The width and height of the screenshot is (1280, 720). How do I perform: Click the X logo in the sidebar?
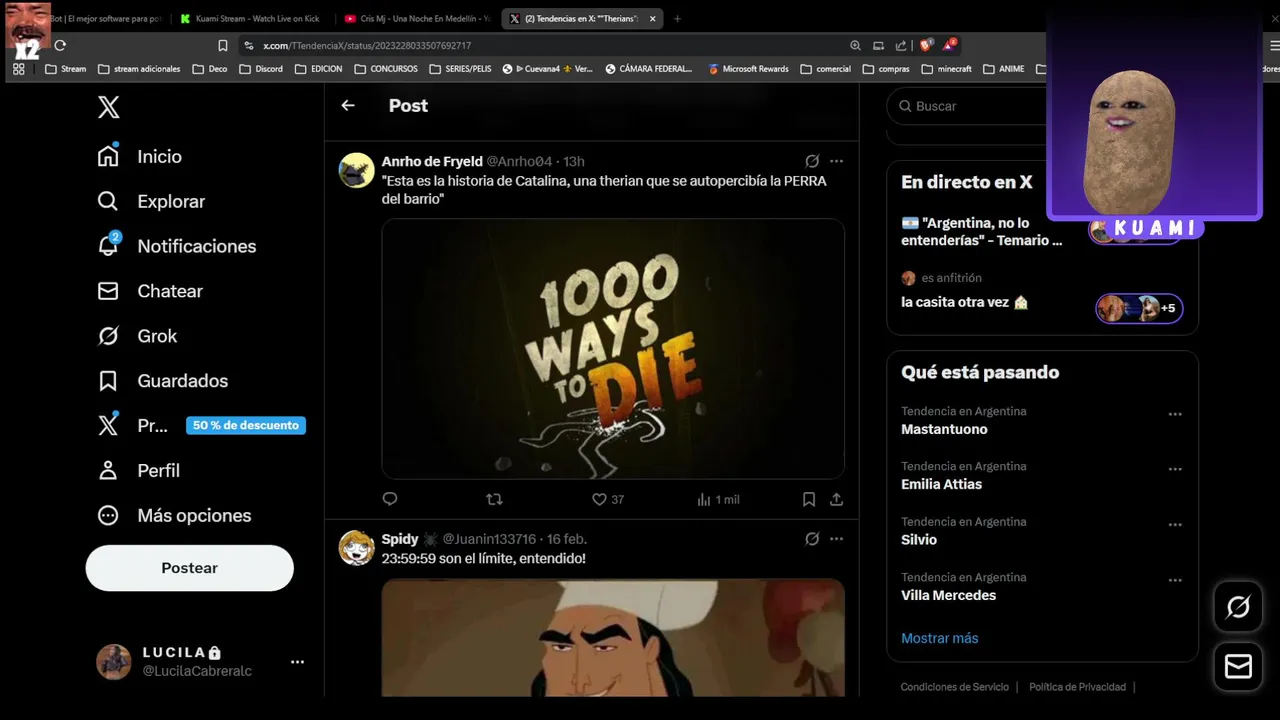[x=109, y=107]
